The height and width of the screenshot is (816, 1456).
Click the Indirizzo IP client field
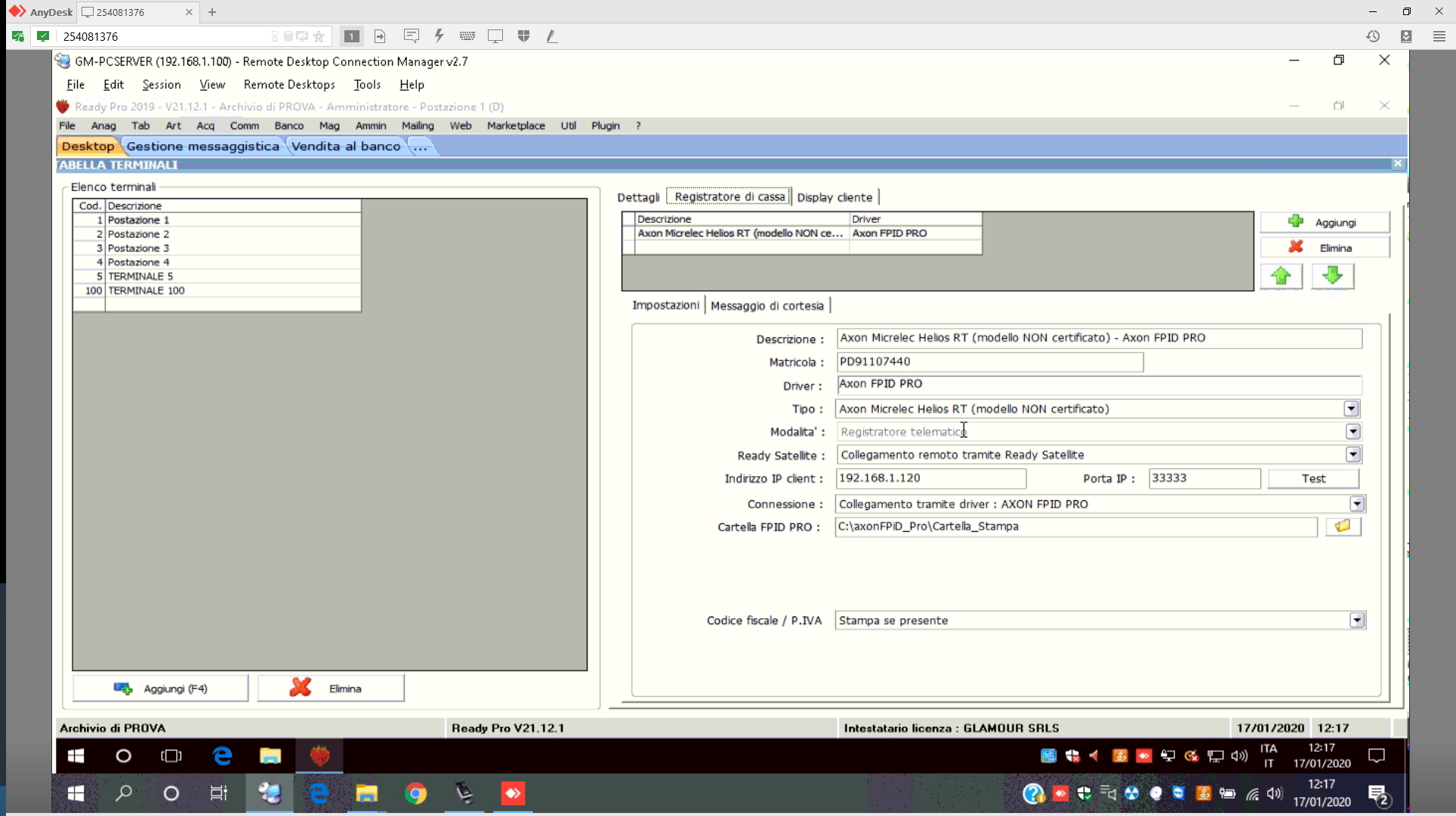[930, 478]
